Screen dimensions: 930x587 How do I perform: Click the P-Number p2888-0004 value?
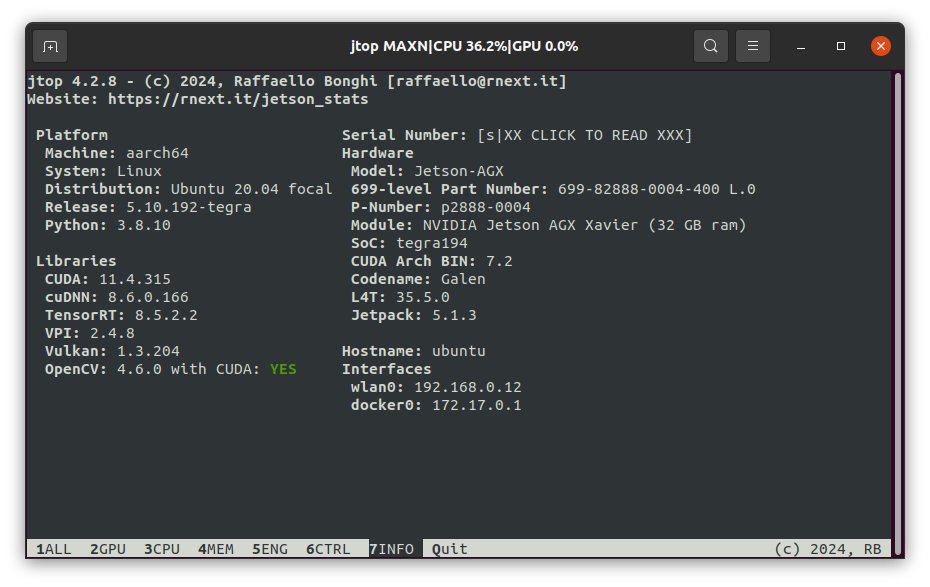coord(486,207)
